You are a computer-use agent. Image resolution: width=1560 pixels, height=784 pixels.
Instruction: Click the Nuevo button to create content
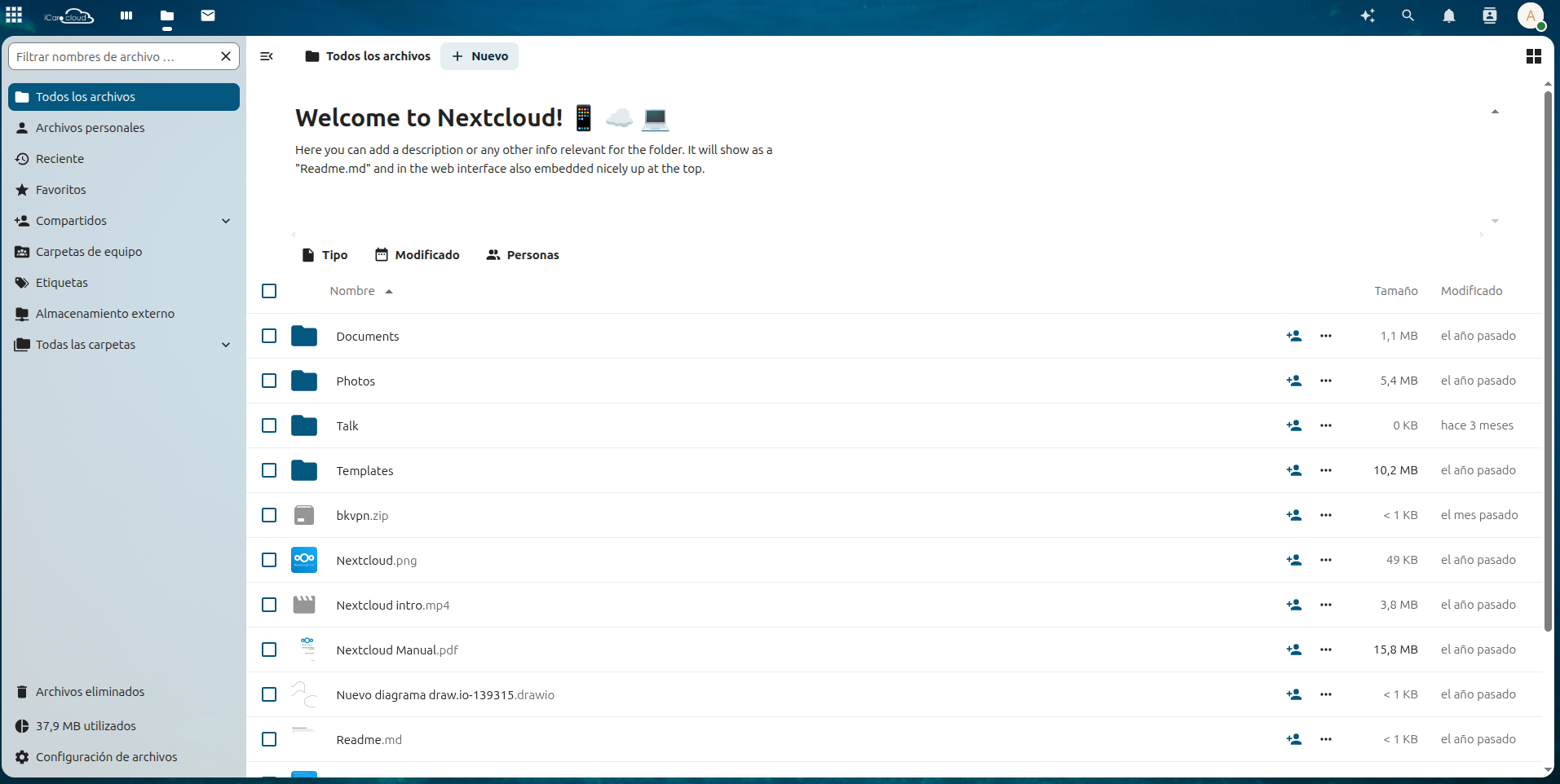(x=479, y=55)
